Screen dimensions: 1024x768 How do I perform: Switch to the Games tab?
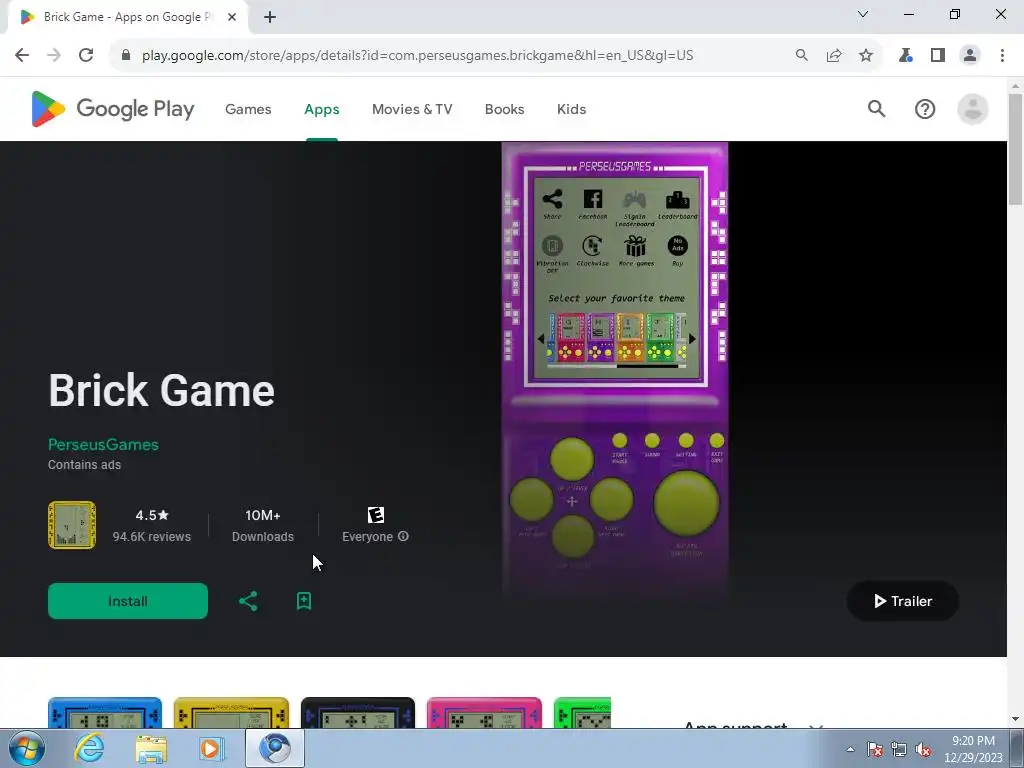[x=248, y=109]
